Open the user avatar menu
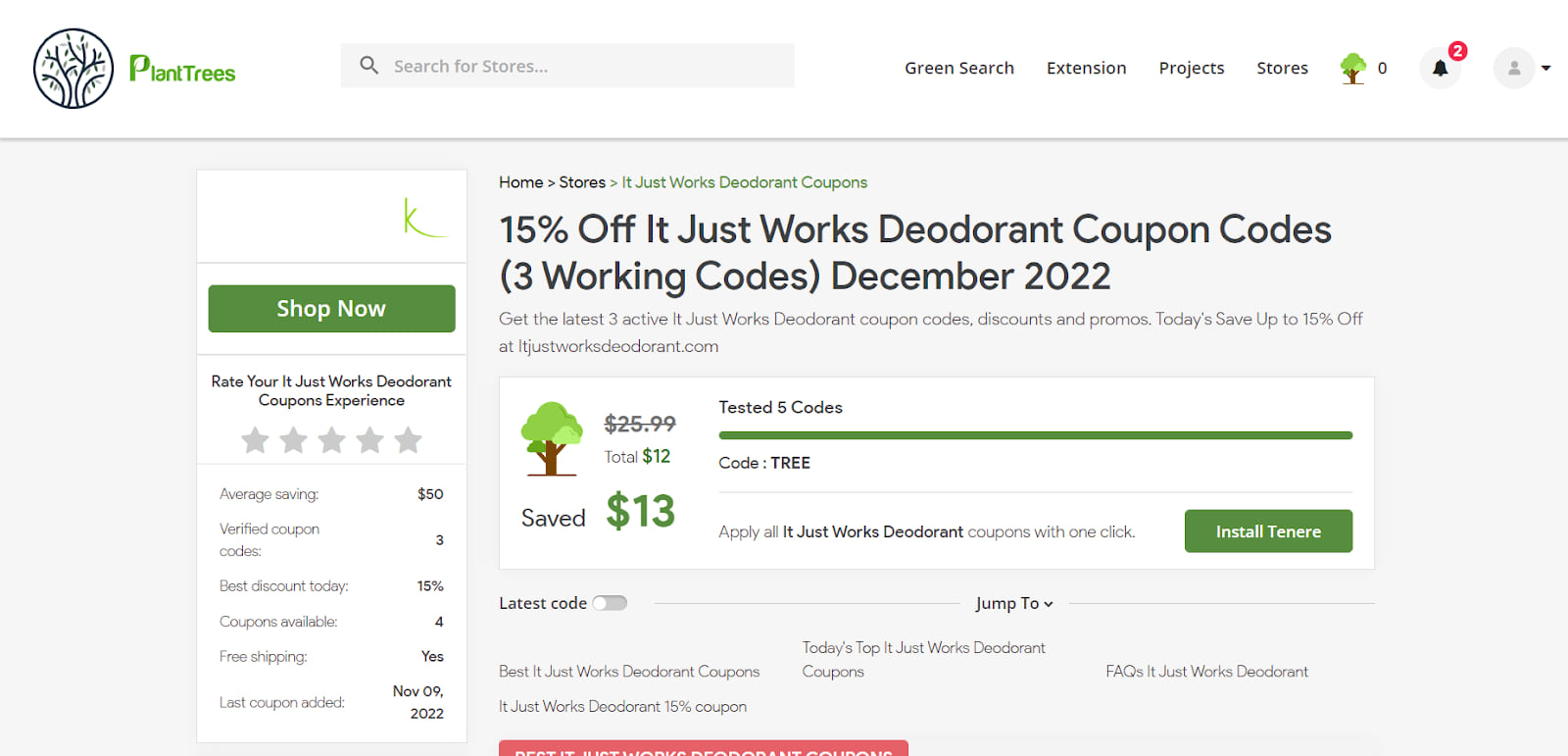 [1514, 68]
